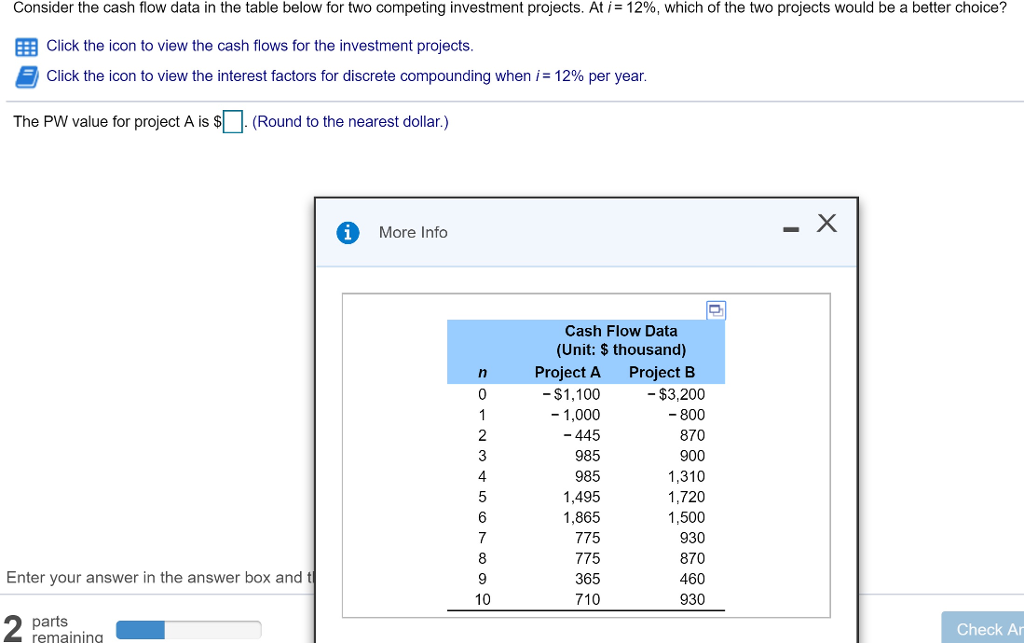Click the Cash Flow Data table title
This screenshot has width=1024, height=643.
[621, 331]
